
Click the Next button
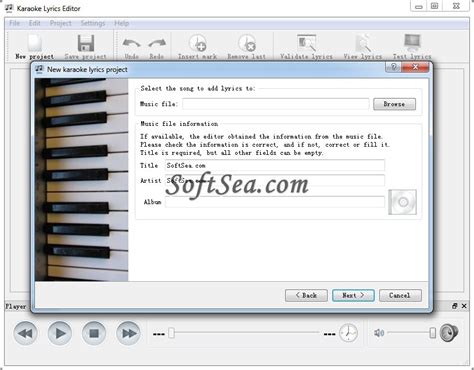[x=353, y=295]
